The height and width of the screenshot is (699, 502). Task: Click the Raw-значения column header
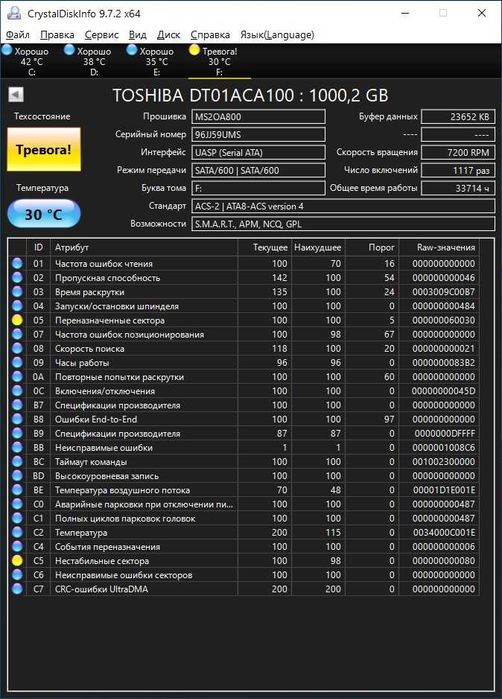(x=439, y=247)
